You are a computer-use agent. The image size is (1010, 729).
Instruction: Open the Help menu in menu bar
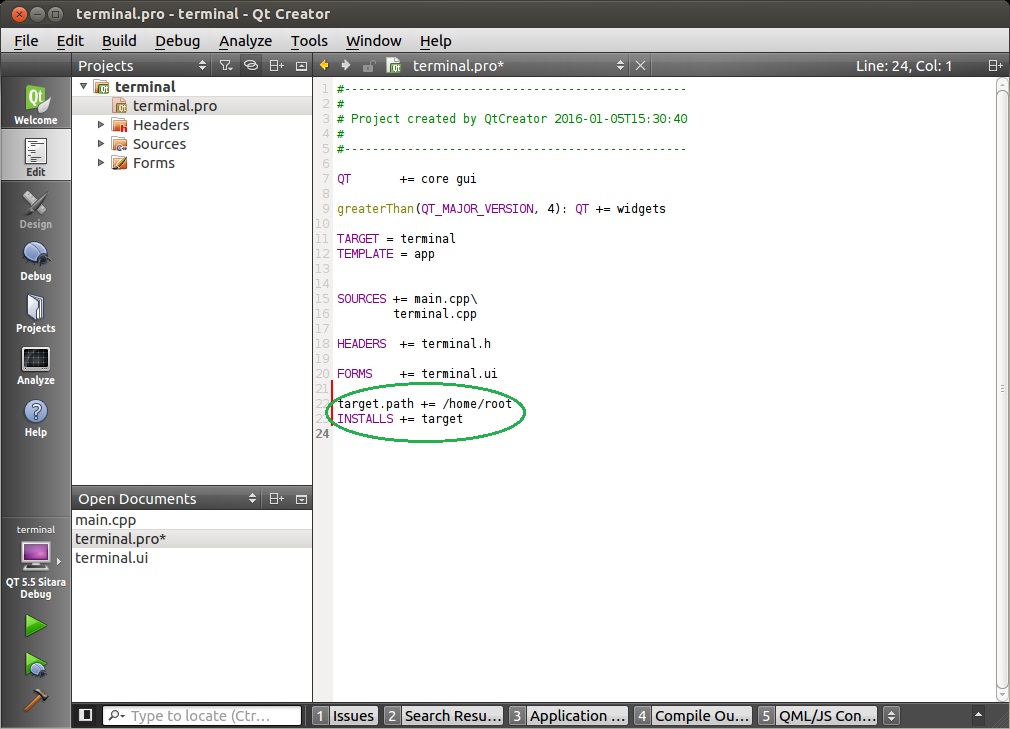[435, 41]
